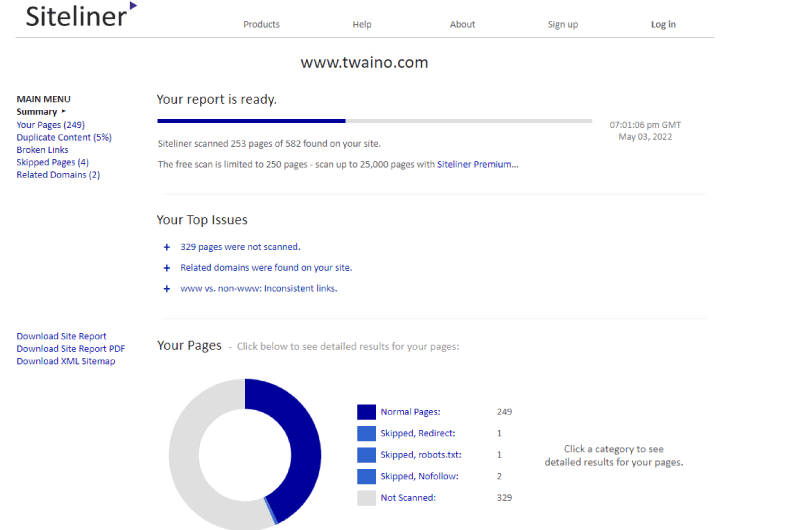The height and width of the screenshot is (530, 800).
Task: Download Site Report
Action: coord(61,336)
